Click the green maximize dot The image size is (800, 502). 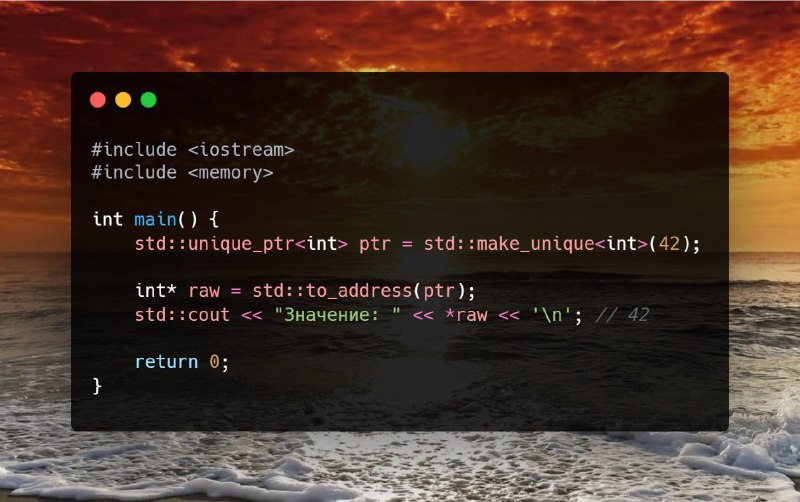[148, 100]
